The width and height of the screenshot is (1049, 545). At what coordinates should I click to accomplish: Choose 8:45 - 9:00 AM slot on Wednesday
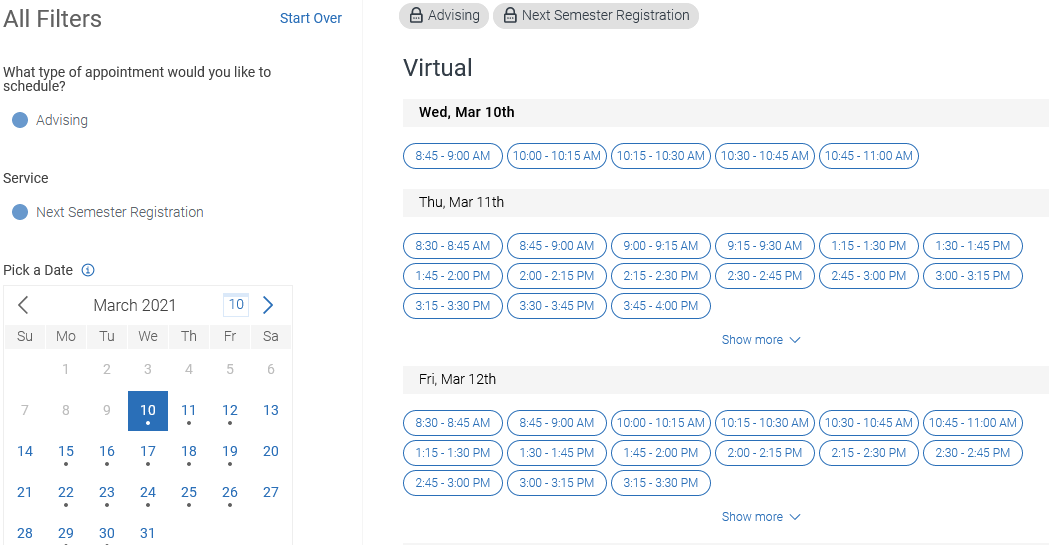coord(453,156)
